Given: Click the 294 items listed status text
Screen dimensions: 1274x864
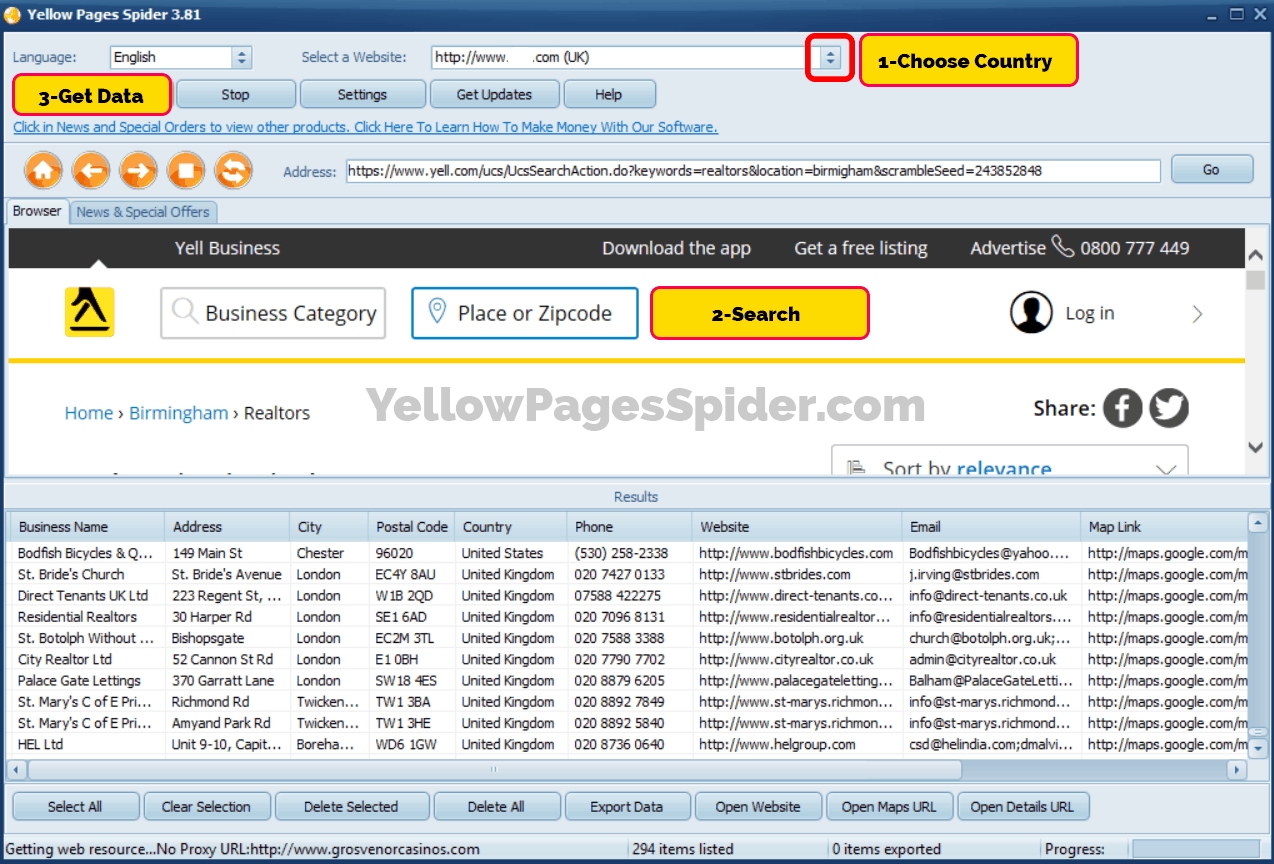Looking at the screenshot, I should coord(683,849).
